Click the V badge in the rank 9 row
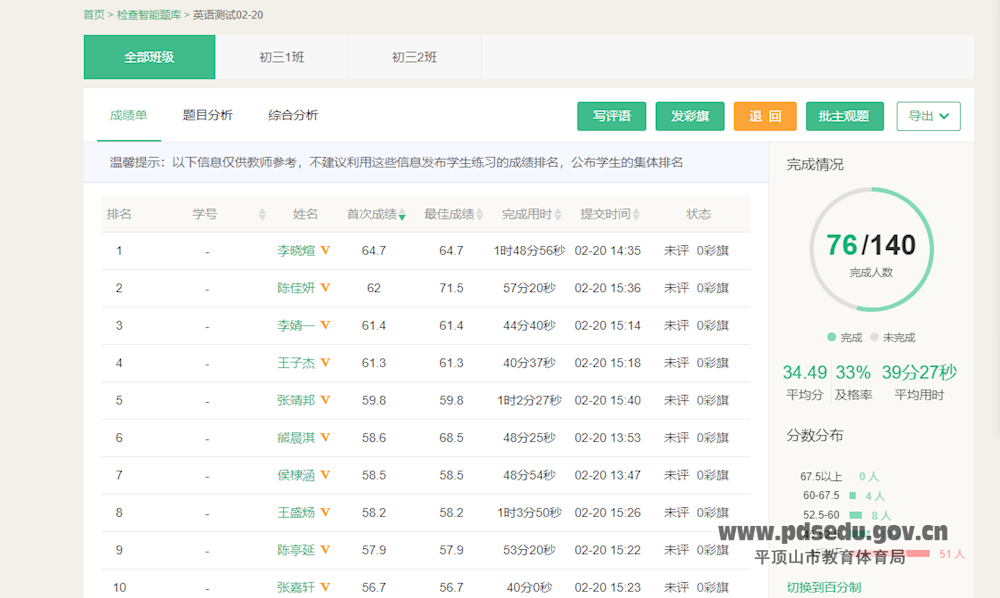The width and height of the screenshot is (1000, 598). pos(325,550)
